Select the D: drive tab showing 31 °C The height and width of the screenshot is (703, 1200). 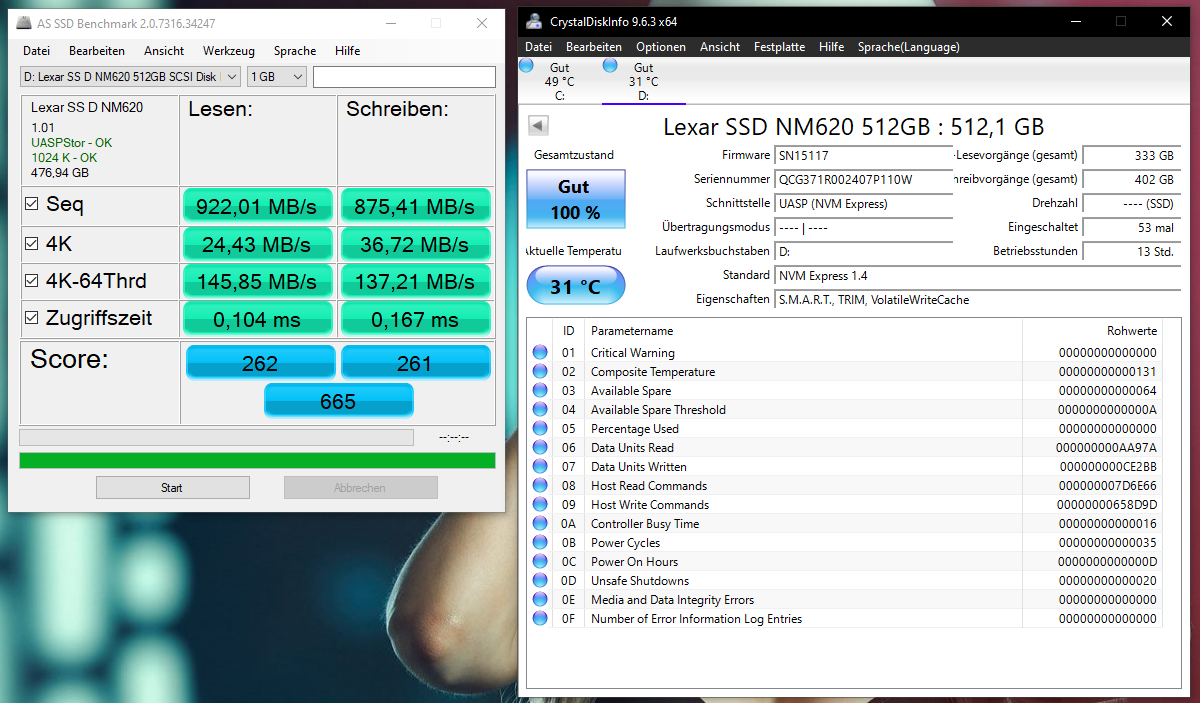tap(643, 81)
